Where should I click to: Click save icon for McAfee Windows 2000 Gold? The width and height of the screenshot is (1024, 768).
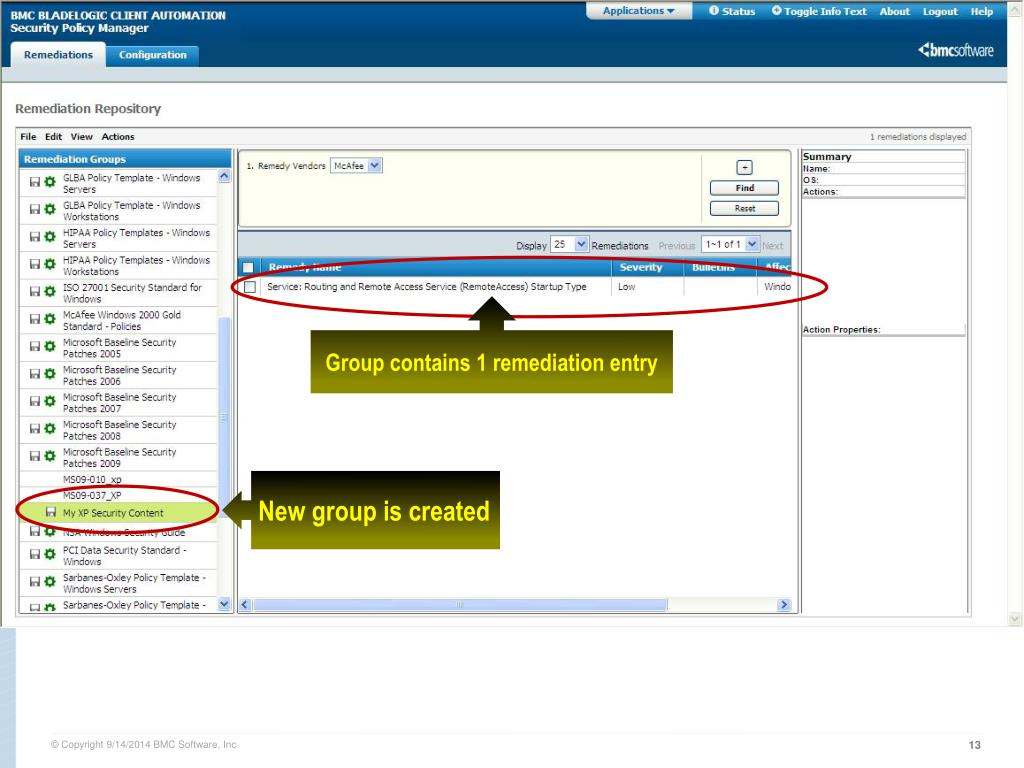point(35,319)
